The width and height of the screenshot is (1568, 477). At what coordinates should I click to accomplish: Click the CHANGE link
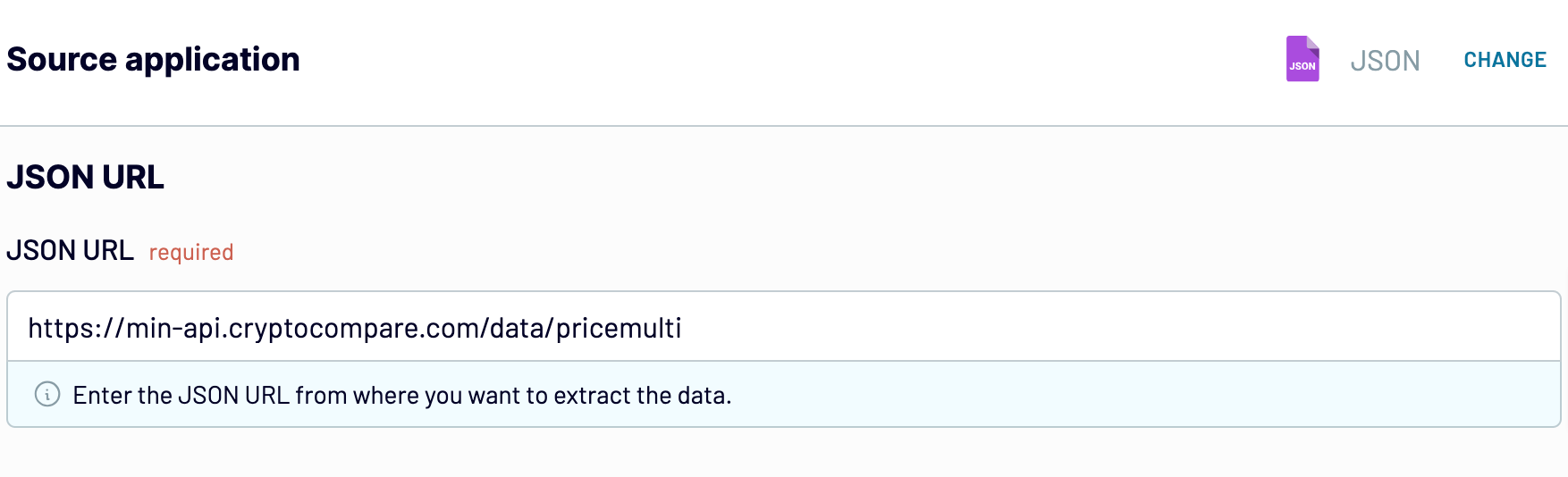pos(1505,60)
